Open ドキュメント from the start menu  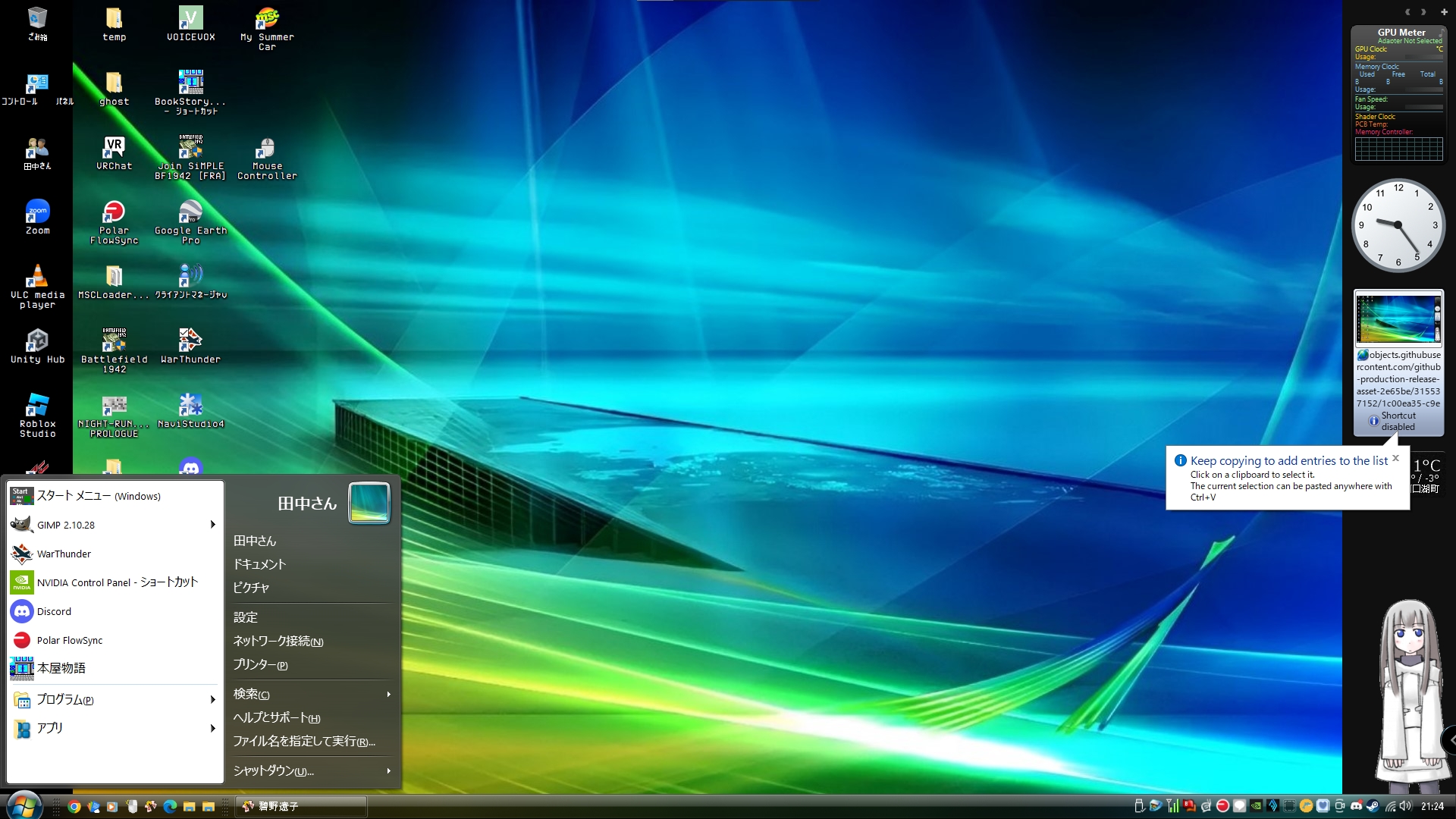click(259, 564)
